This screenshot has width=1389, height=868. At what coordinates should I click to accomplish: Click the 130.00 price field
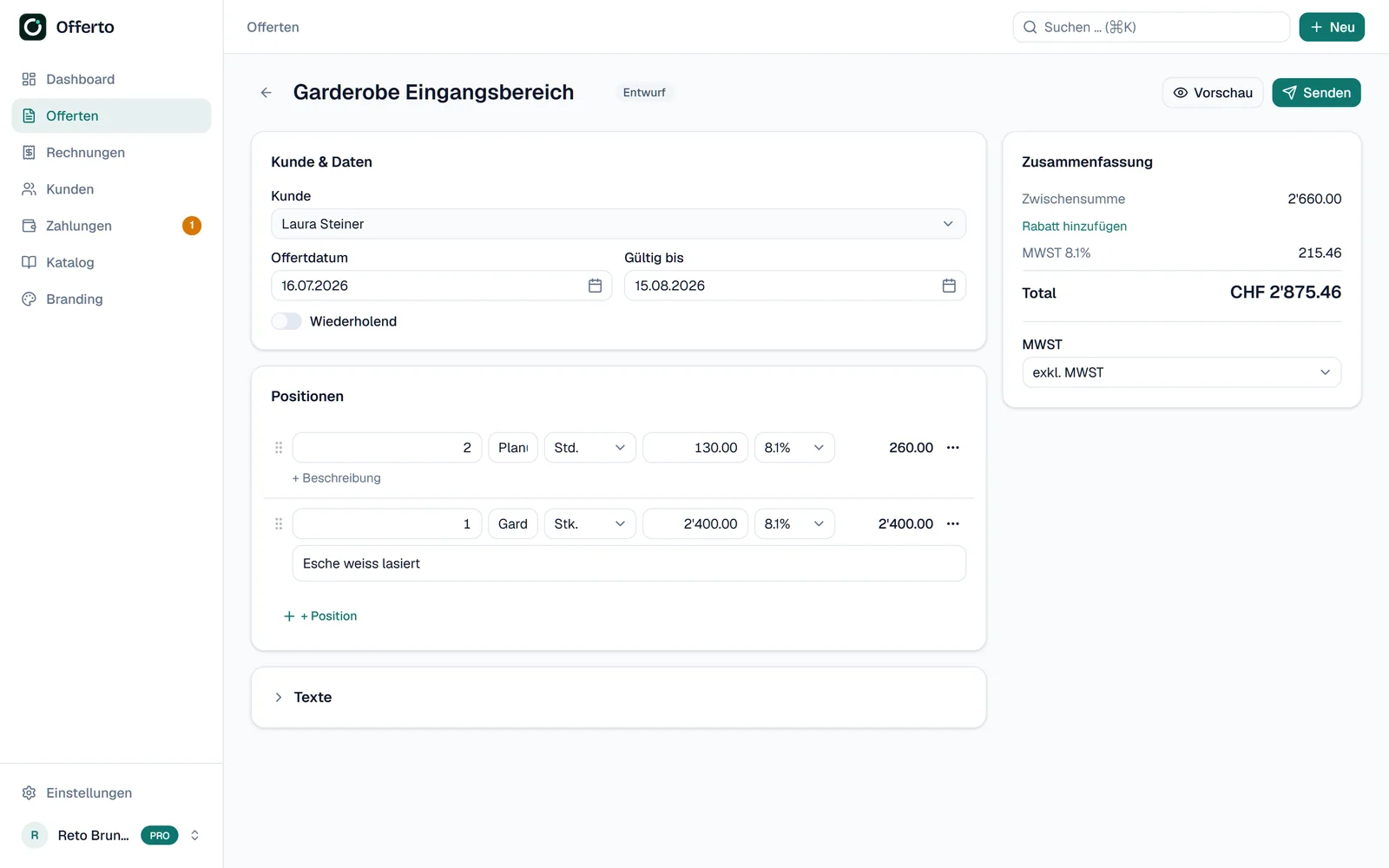[695, 448]
